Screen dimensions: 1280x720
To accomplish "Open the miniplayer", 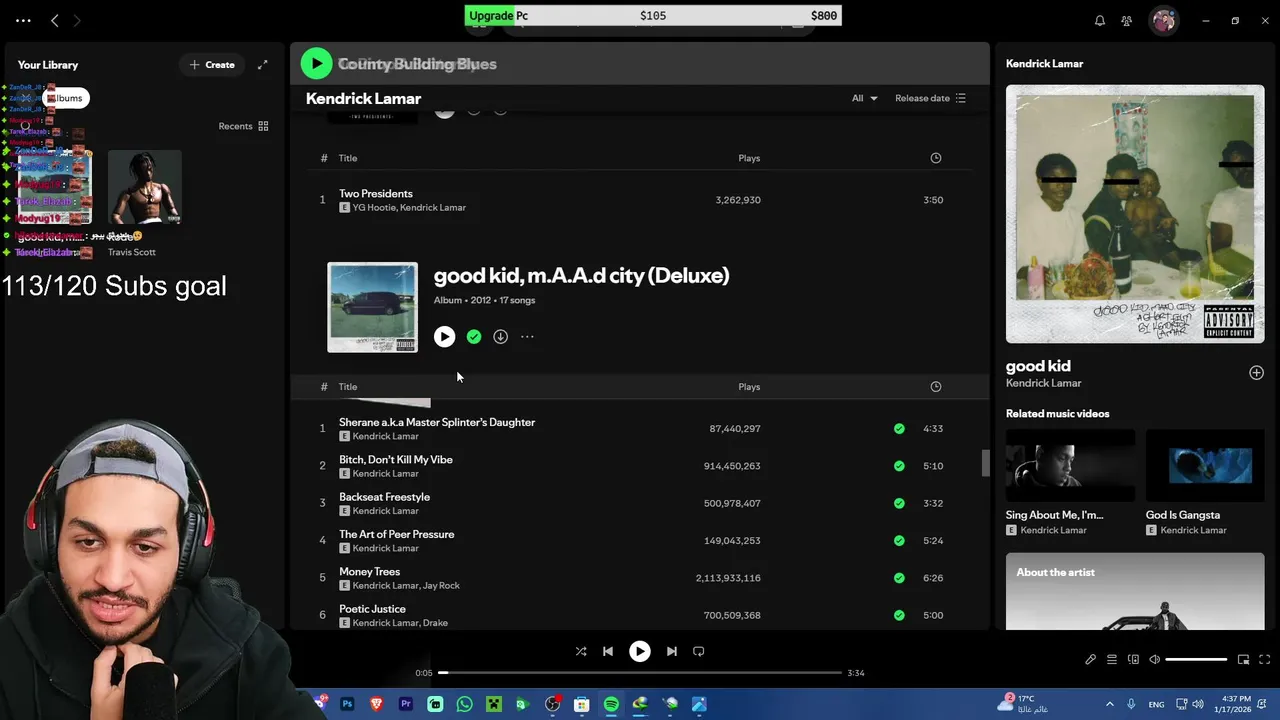I will [1243, 660].
